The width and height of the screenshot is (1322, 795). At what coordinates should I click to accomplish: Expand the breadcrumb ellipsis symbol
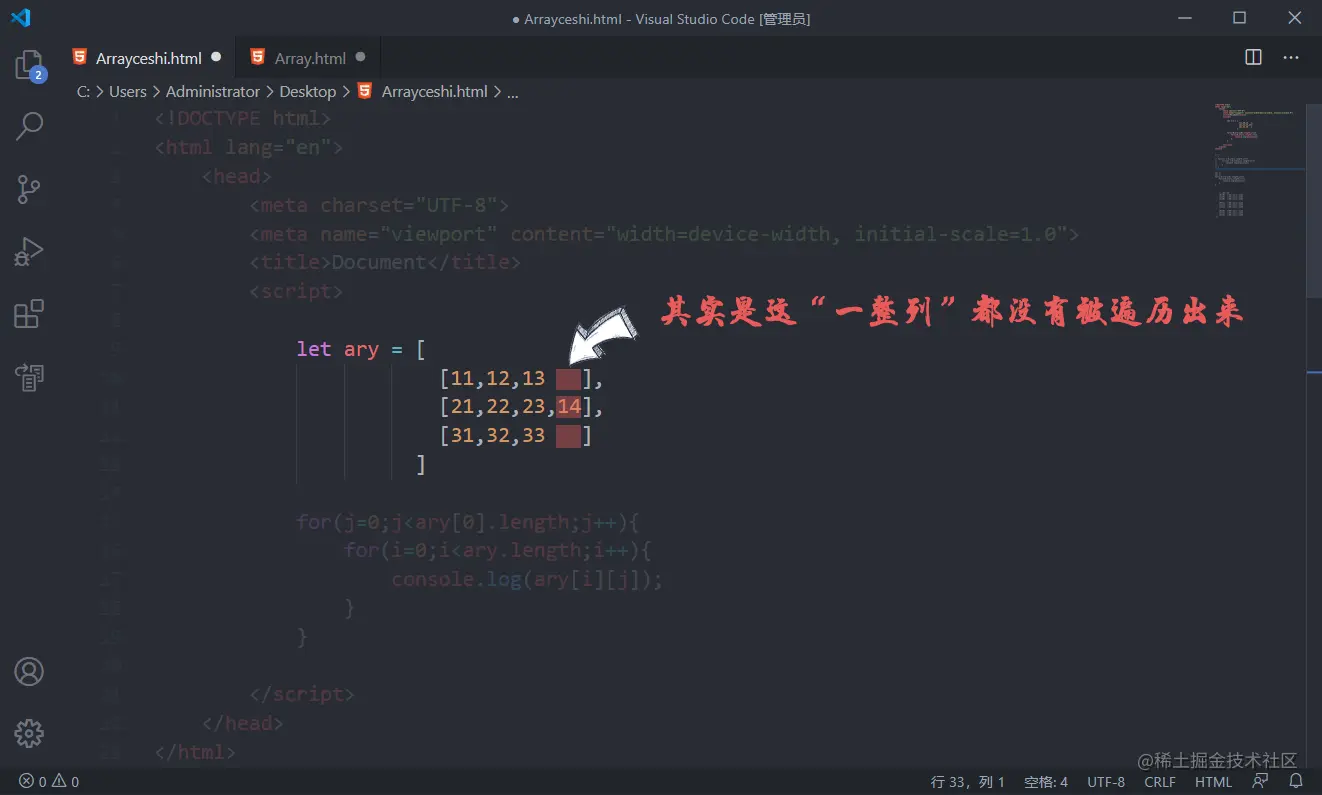pyautogui.click(x=513, y=91)
